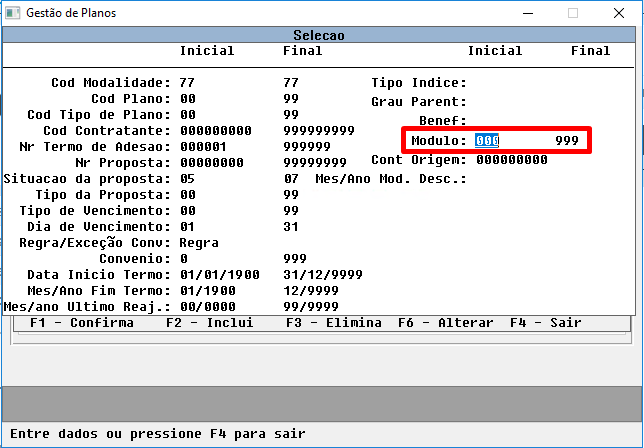Click Cont Origem value 000000000
The height and width of the screenshot is (448, 644).
click(x=512, y=160)
